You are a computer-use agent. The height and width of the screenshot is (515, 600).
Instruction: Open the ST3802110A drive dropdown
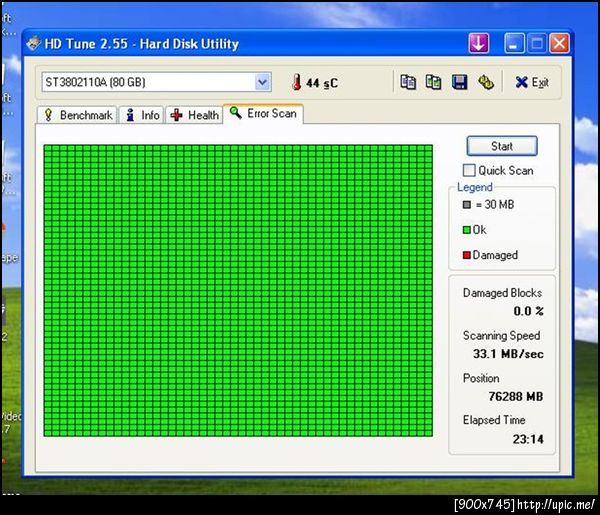pyautogui.click(x=262, y=82)
